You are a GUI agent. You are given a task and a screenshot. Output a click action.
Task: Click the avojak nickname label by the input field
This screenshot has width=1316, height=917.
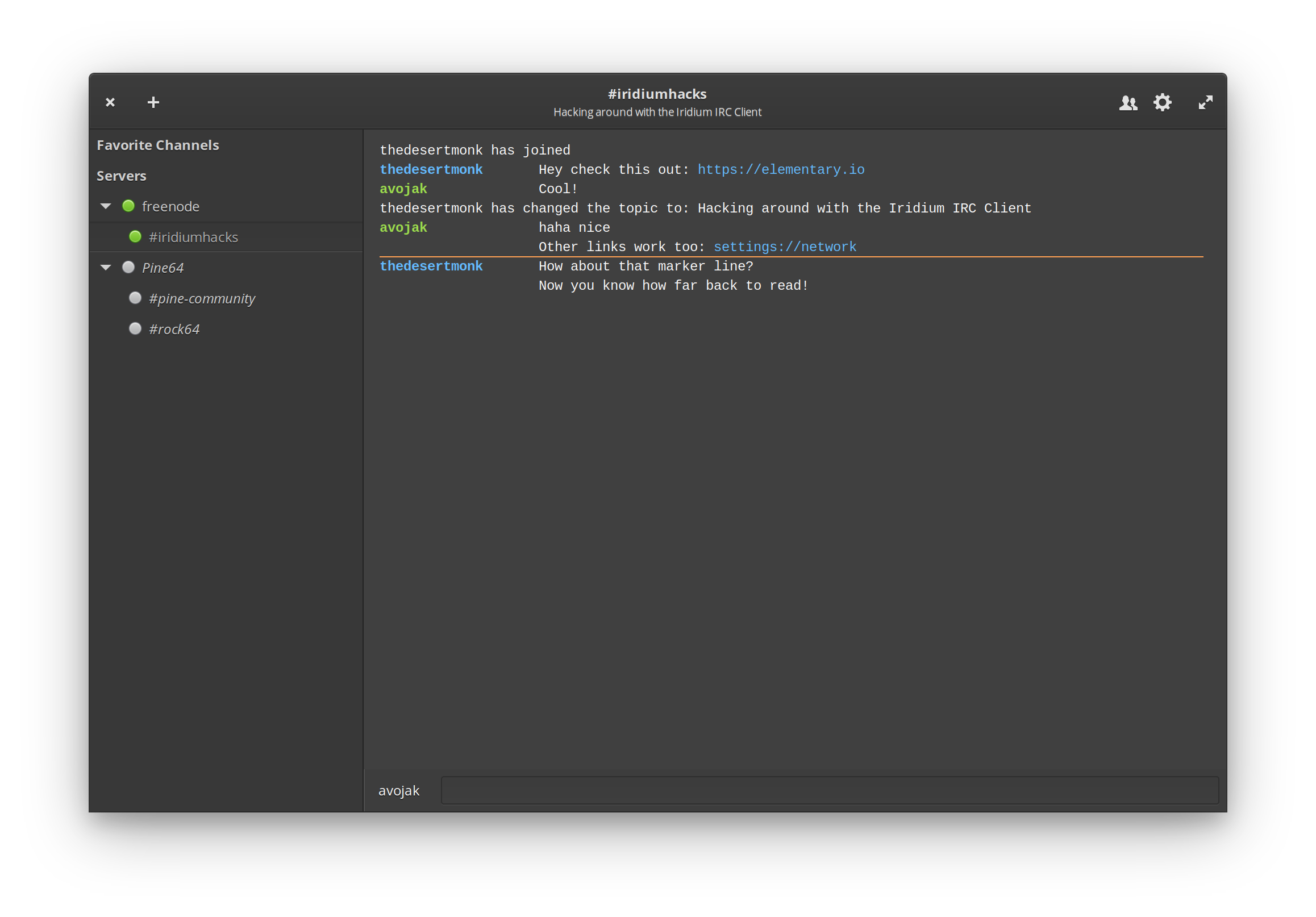399,791
